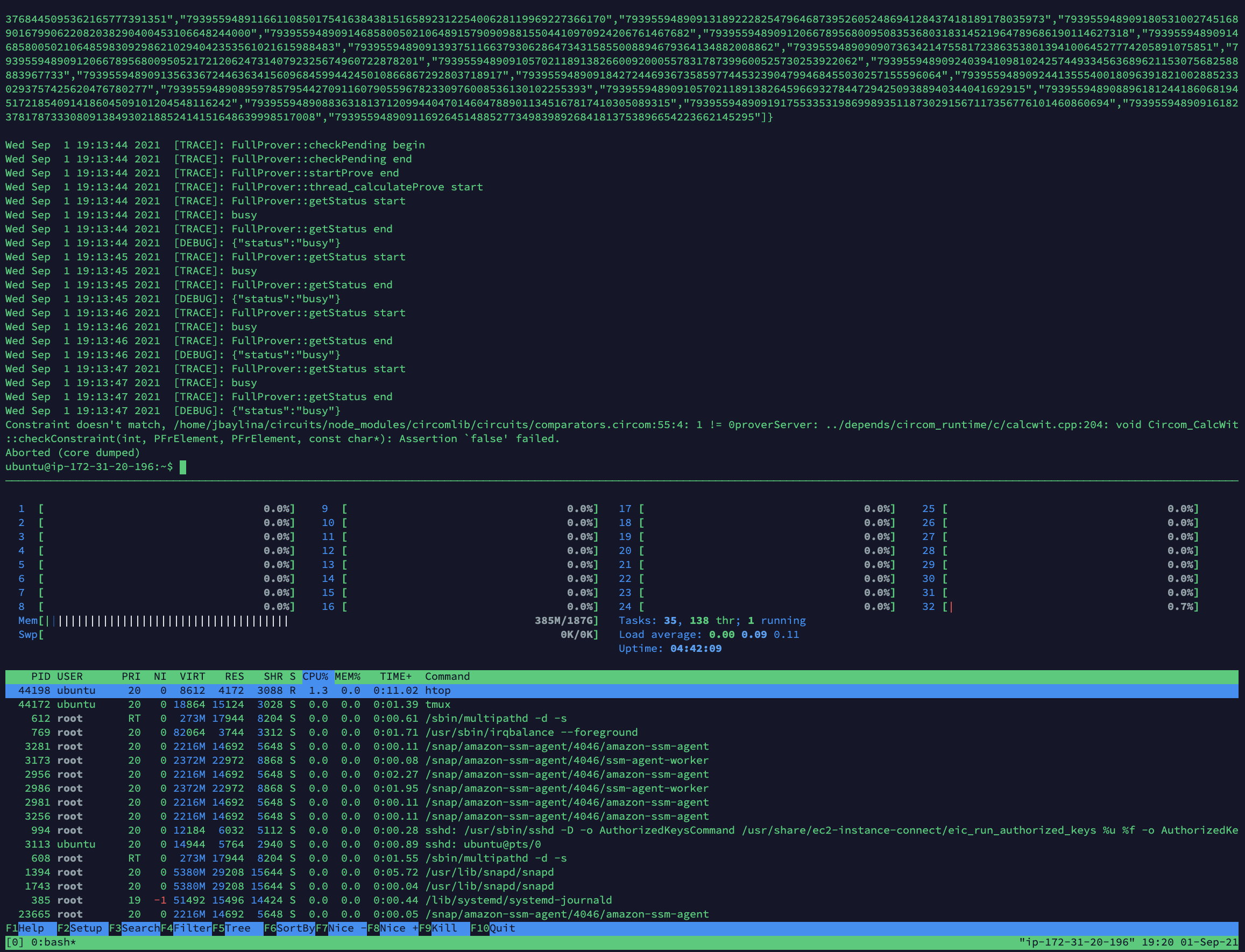Click the 'FullProver::thread_calculateProve start' log line
Image resolution: width=1245 pixels, height=952 pixels.
pos(244,187)
